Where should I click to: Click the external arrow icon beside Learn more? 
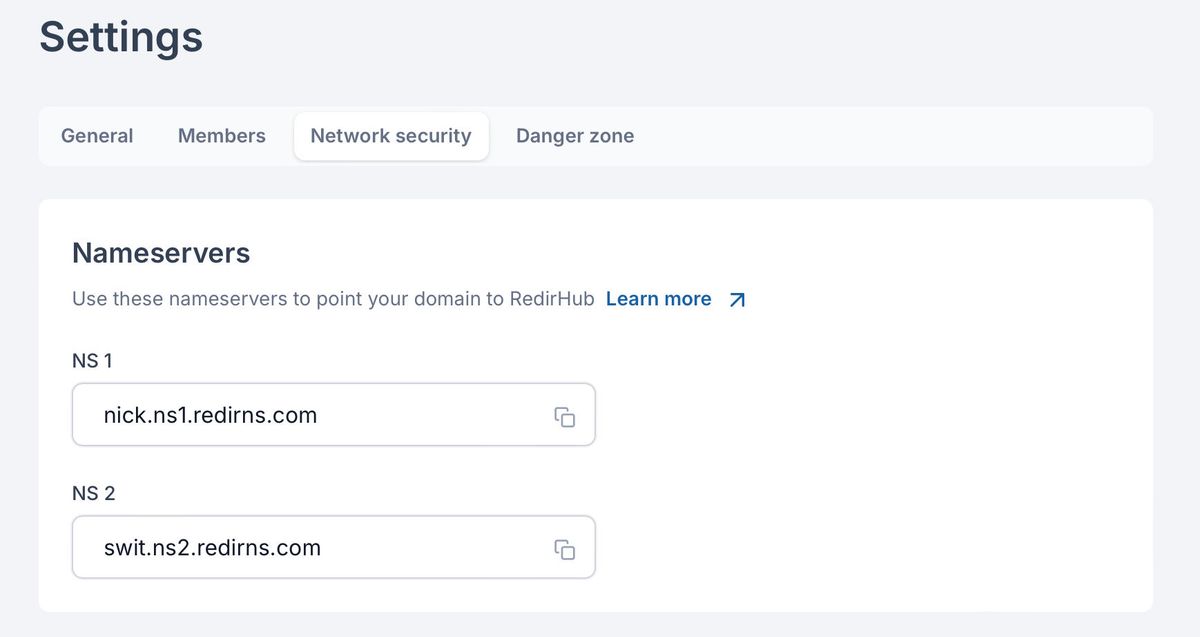(x=737, y=300)
